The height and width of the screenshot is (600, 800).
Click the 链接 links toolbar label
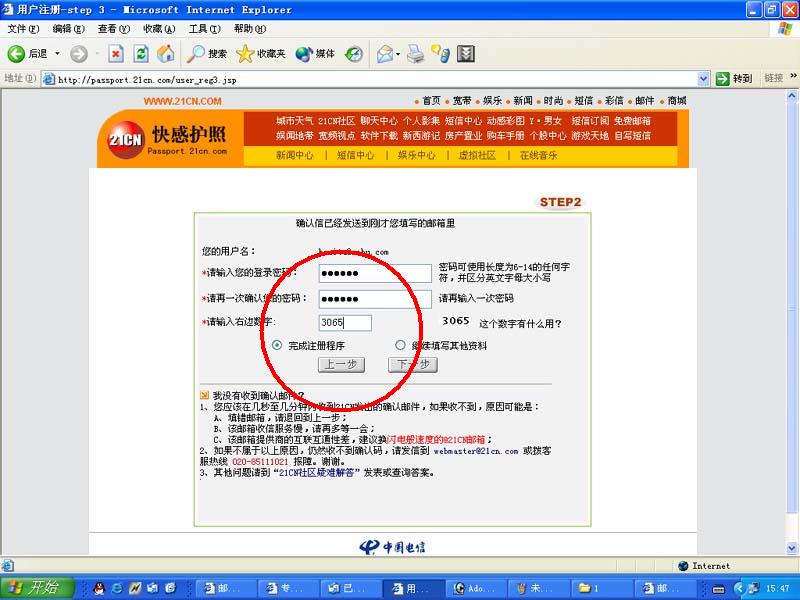click(x=773, y=78)
